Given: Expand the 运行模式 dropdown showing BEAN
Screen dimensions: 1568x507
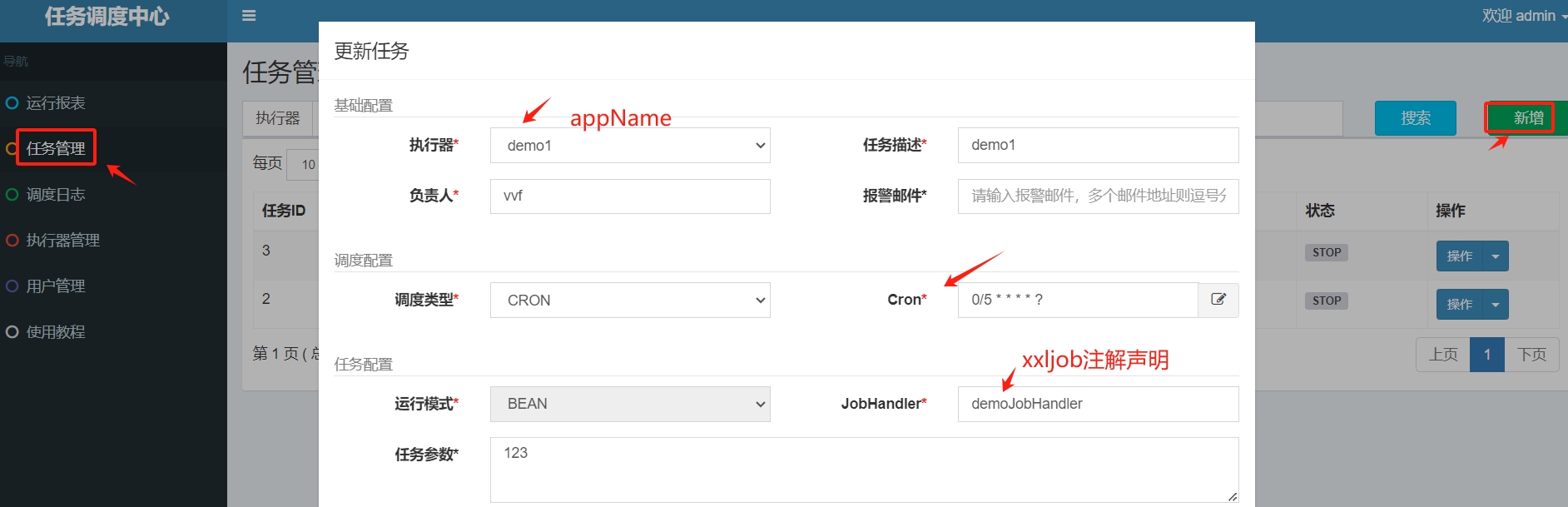Looking at the screenshot, I should pyautogui.click(x=630, y=404).
